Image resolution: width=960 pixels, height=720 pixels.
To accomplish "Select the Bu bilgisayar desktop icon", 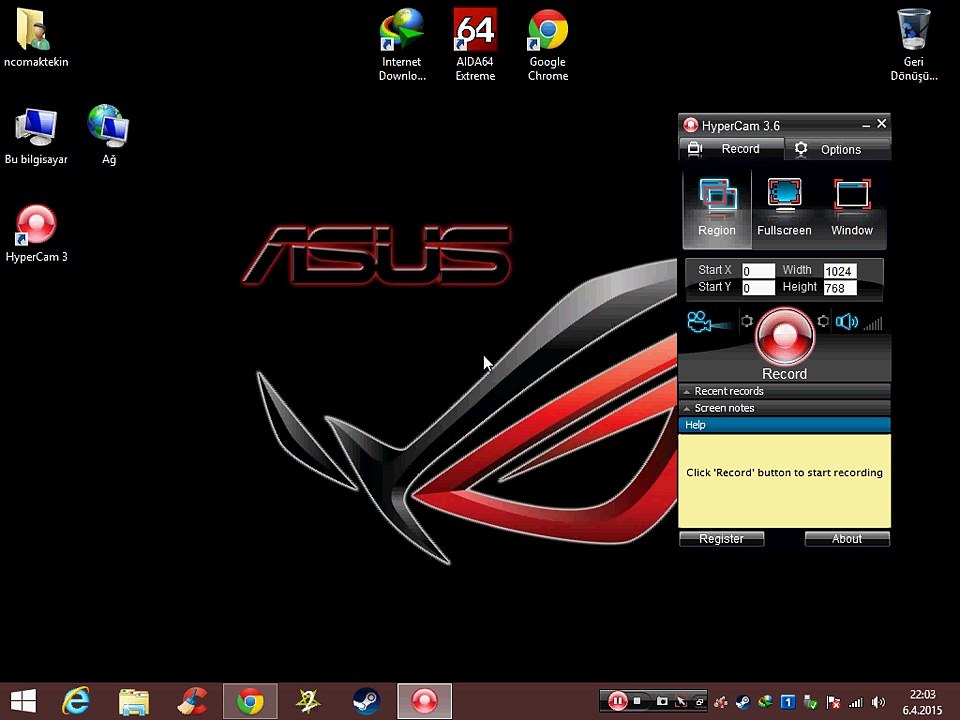I will pyautogui.click(x=36, y=137).
